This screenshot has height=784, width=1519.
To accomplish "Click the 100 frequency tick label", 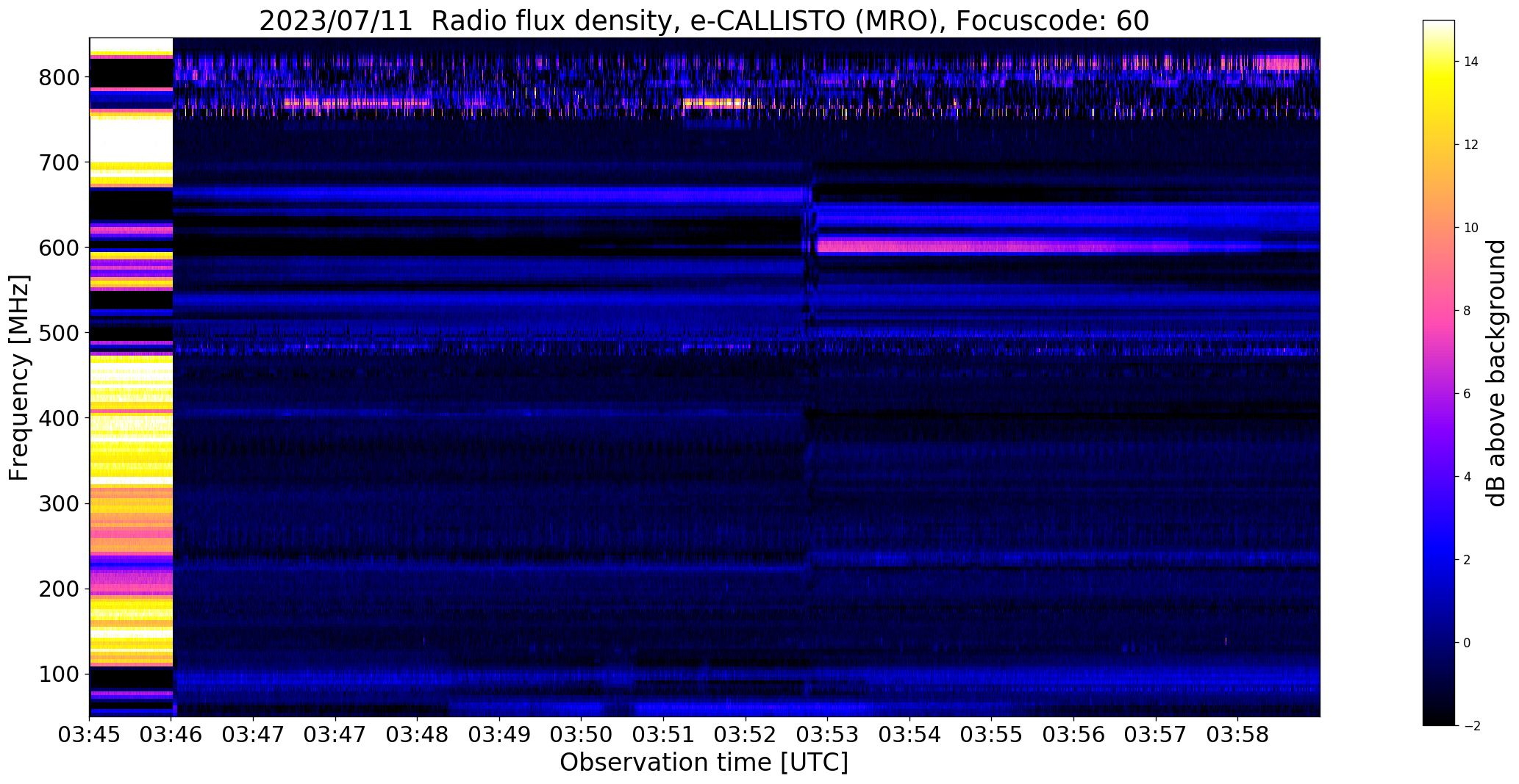I will pyautogui.click(x=60, y=674).
